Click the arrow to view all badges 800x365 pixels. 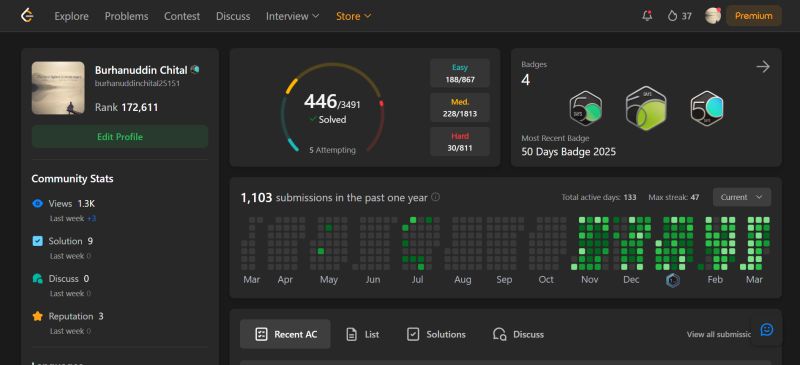pyautogui.click(x=763, y=67)
